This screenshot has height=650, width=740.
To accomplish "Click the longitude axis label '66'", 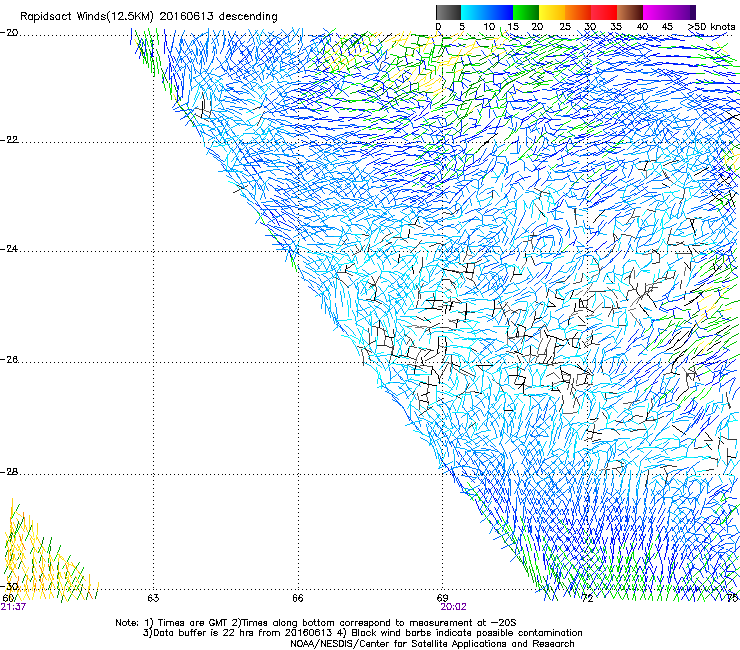I will [298, 598].
